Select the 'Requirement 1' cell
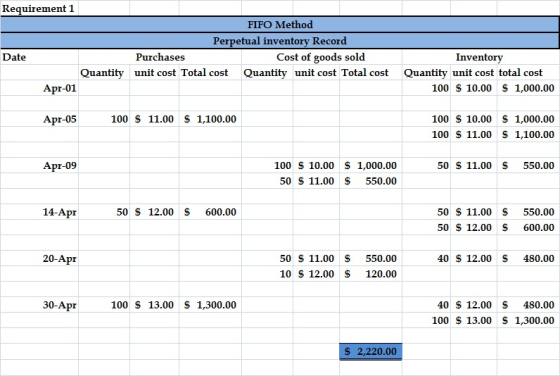This screenshot has height=376, width=560. (x=39, y=8)
